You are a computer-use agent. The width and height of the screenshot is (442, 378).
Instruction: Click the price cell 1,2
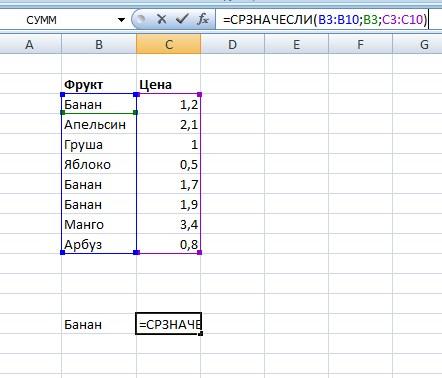(x=169, y=104)
